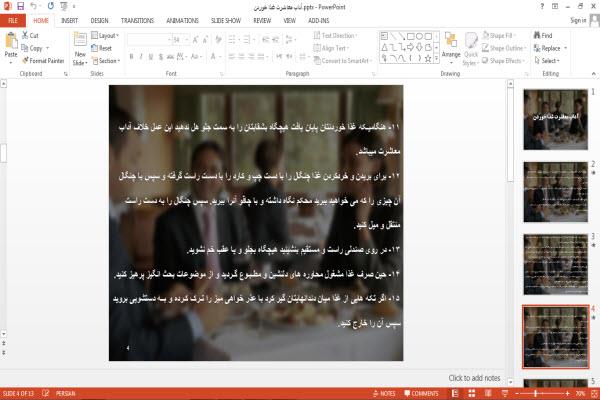600x400 pixels.
Task: Expand Shape Effects dropdown
Action: (x=504, y=60)
